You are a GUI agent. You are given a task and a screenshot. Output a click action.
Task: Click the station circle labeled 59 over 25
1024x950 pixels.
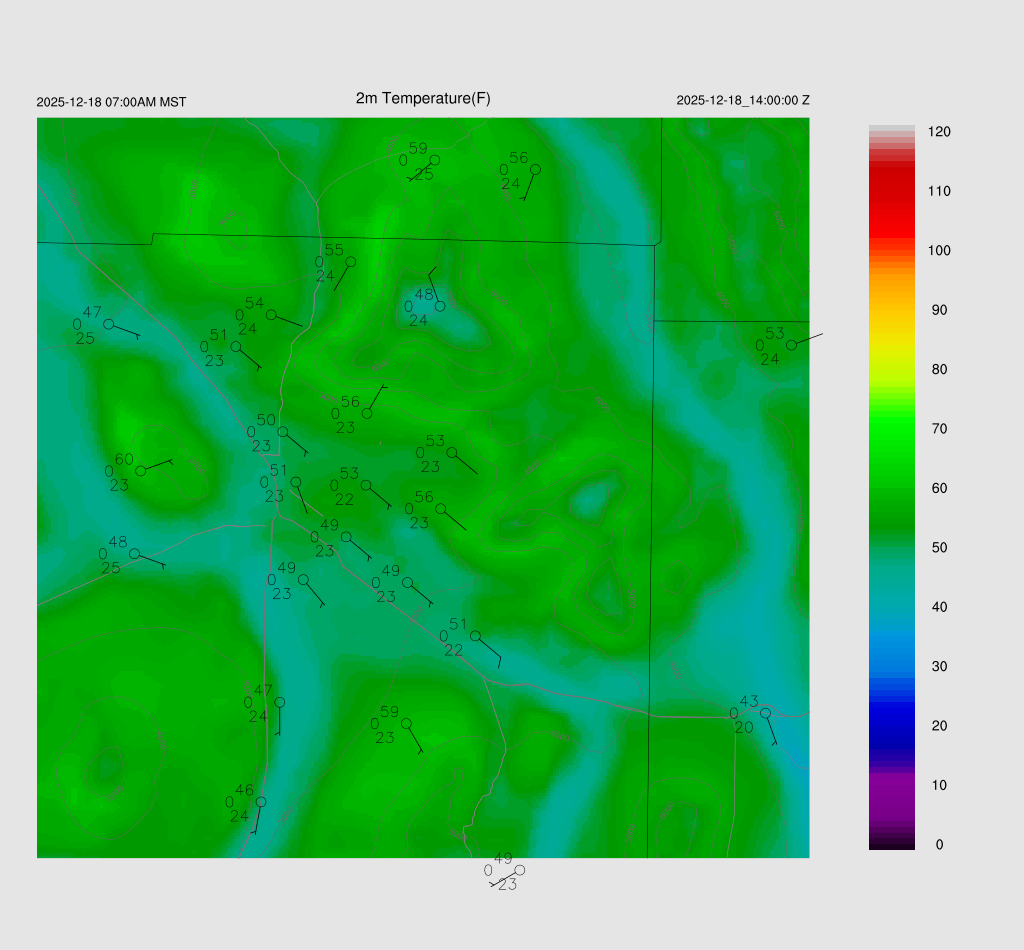(435, 160)
